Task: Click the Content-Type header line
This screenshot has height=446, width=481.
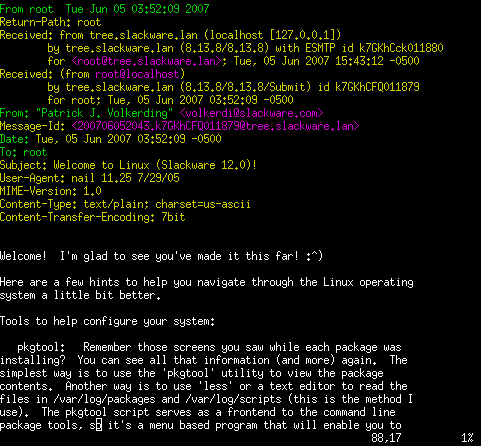Action: (125, 204)
